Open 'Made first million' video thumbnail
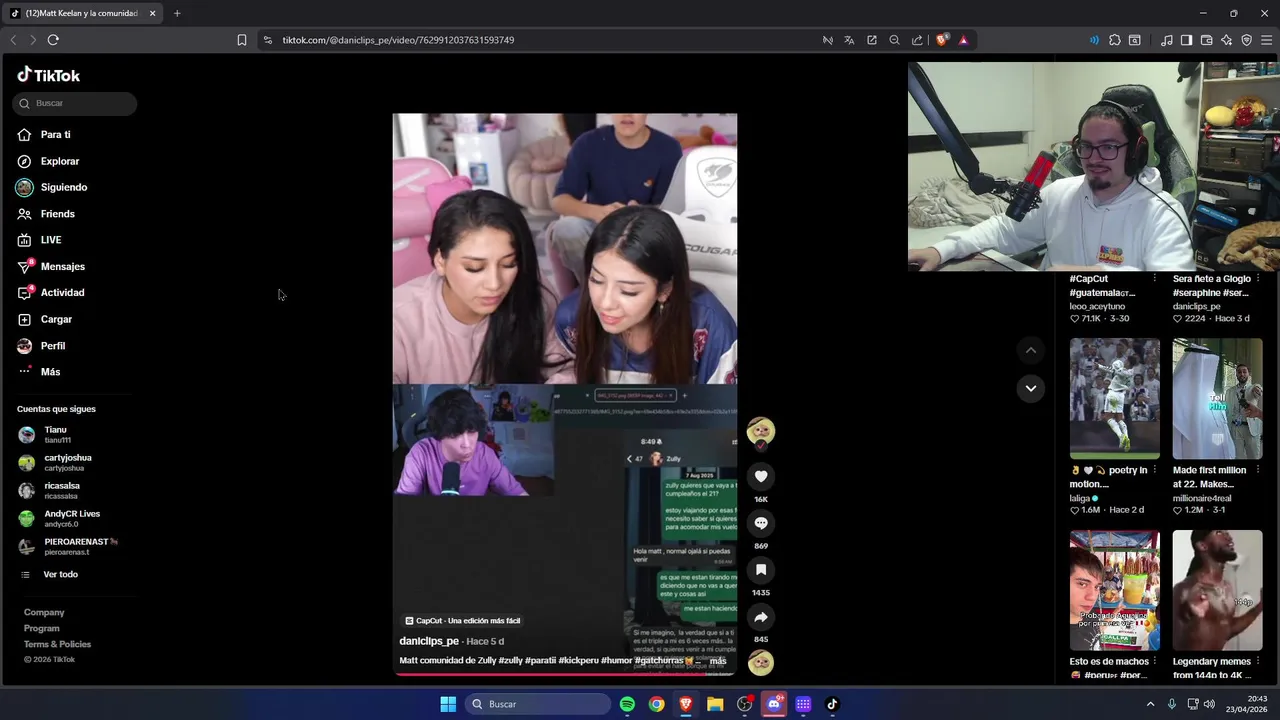The width and height of the screenshot is (1280, 720). [1217, 398]
